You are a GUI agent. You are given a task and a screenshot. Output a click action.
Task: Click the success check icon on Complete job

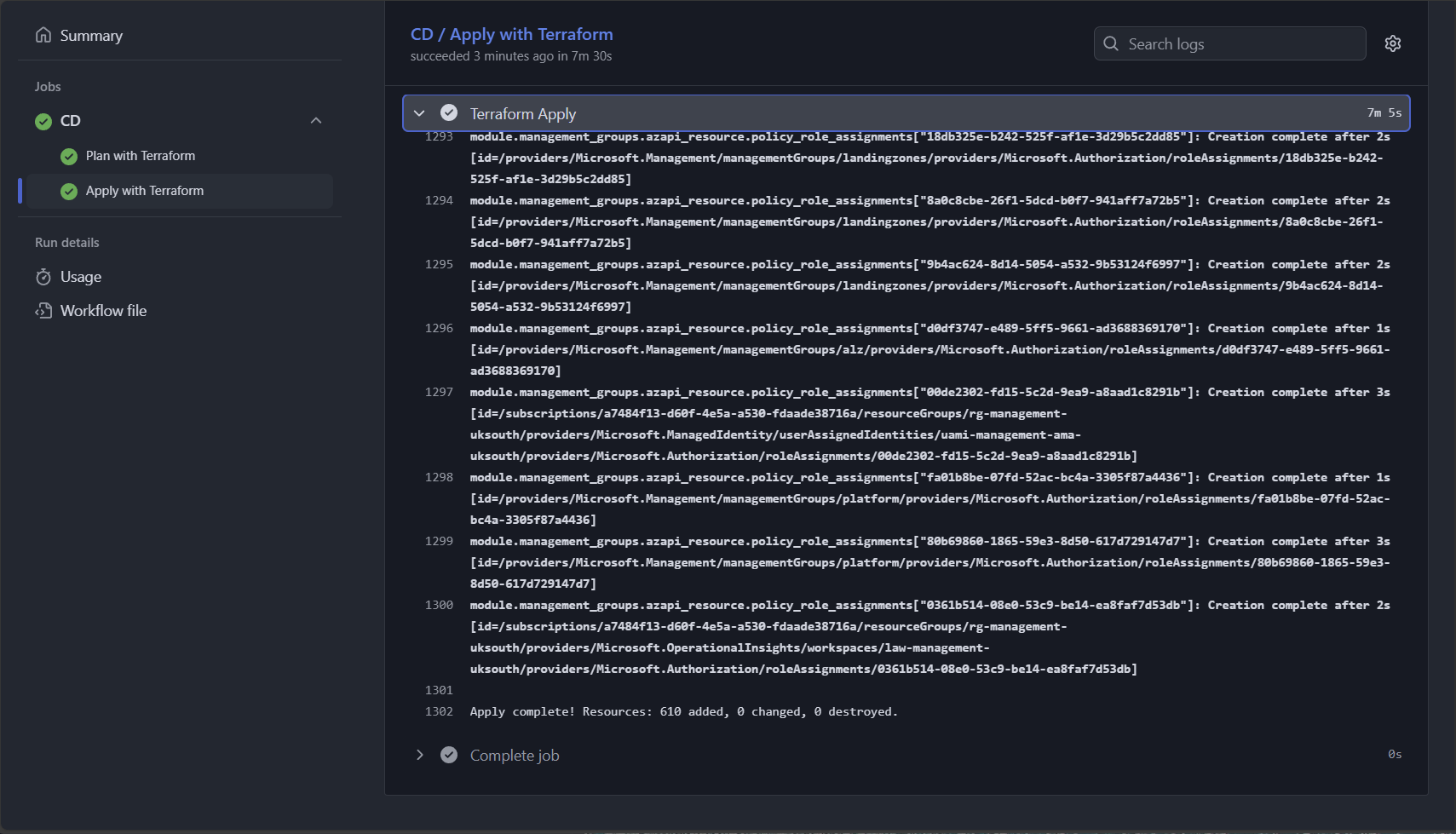tap(448, 755)
